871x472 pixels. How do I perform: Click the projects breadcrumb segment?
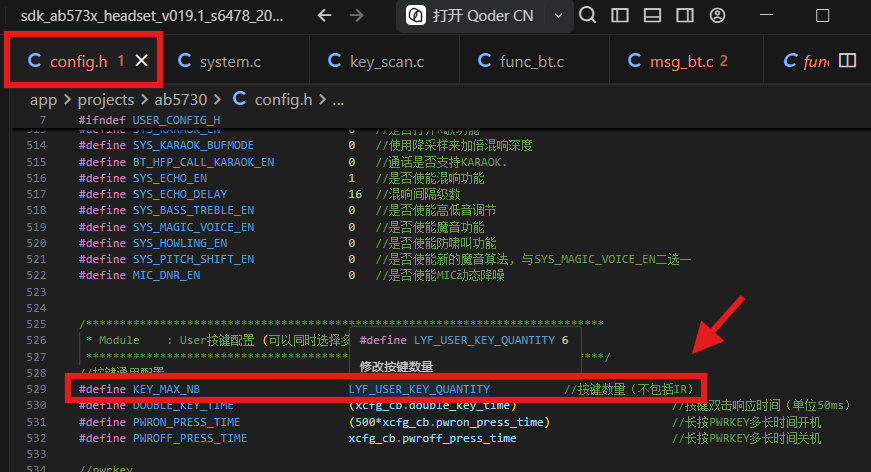(106, 100)
